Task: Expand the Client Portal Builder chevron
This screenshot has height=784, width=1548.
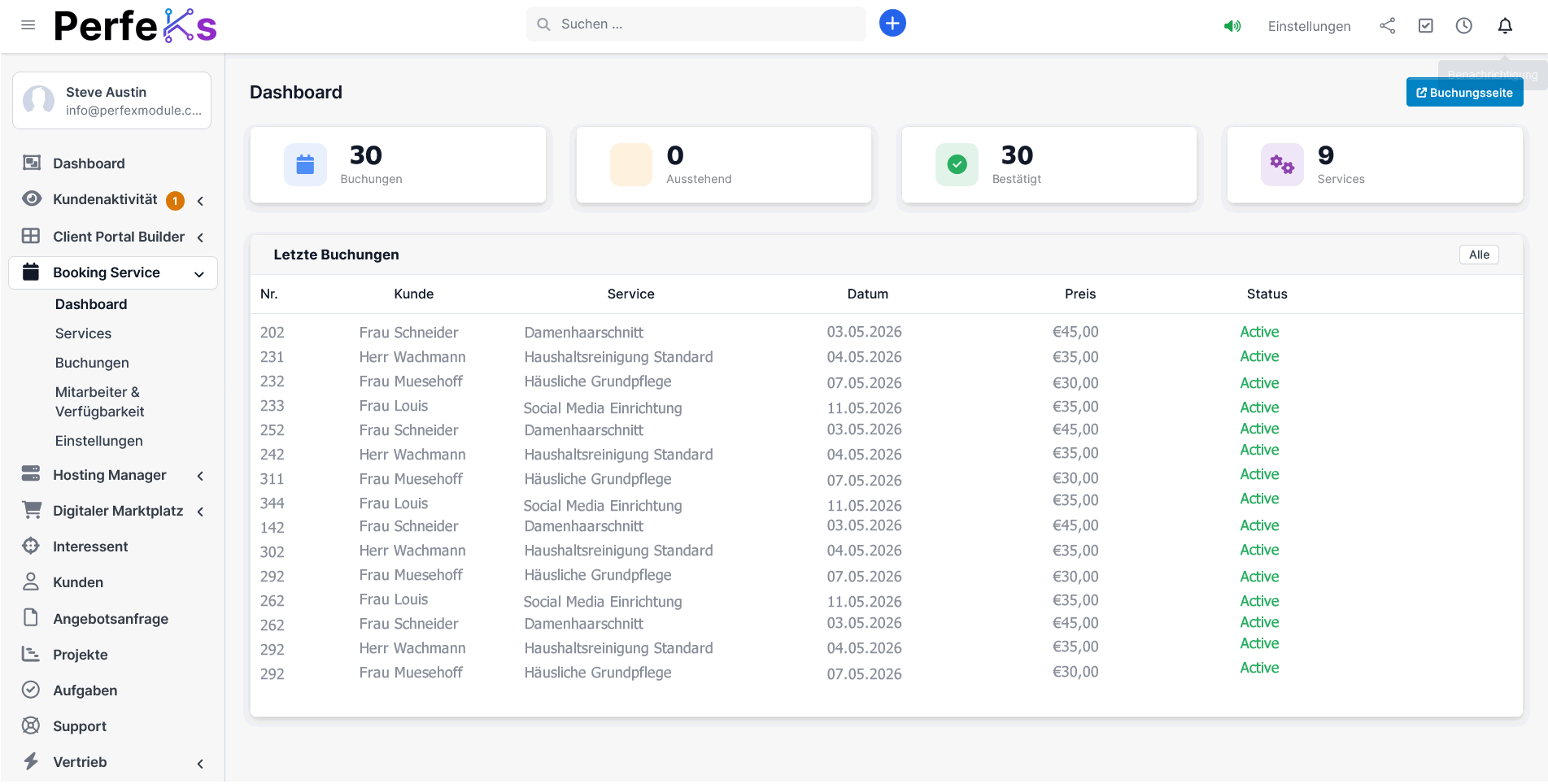Action: pos(200,237)
